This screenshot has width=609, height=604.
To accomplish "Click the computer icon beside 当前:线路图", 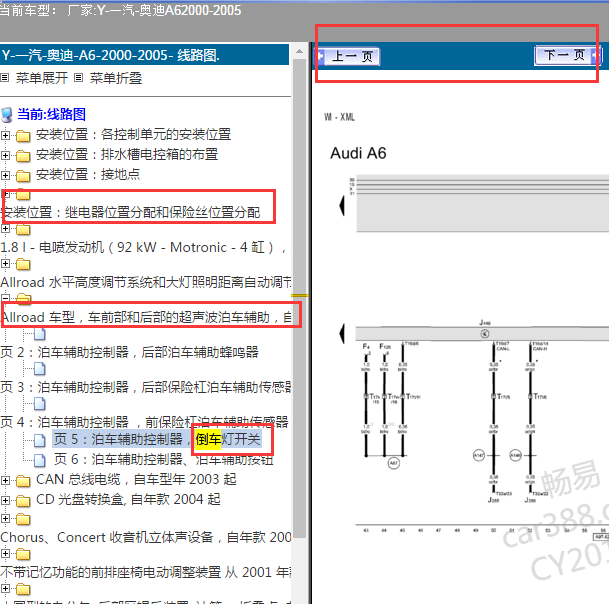I will pyautogui.click(x=7, y=115).
